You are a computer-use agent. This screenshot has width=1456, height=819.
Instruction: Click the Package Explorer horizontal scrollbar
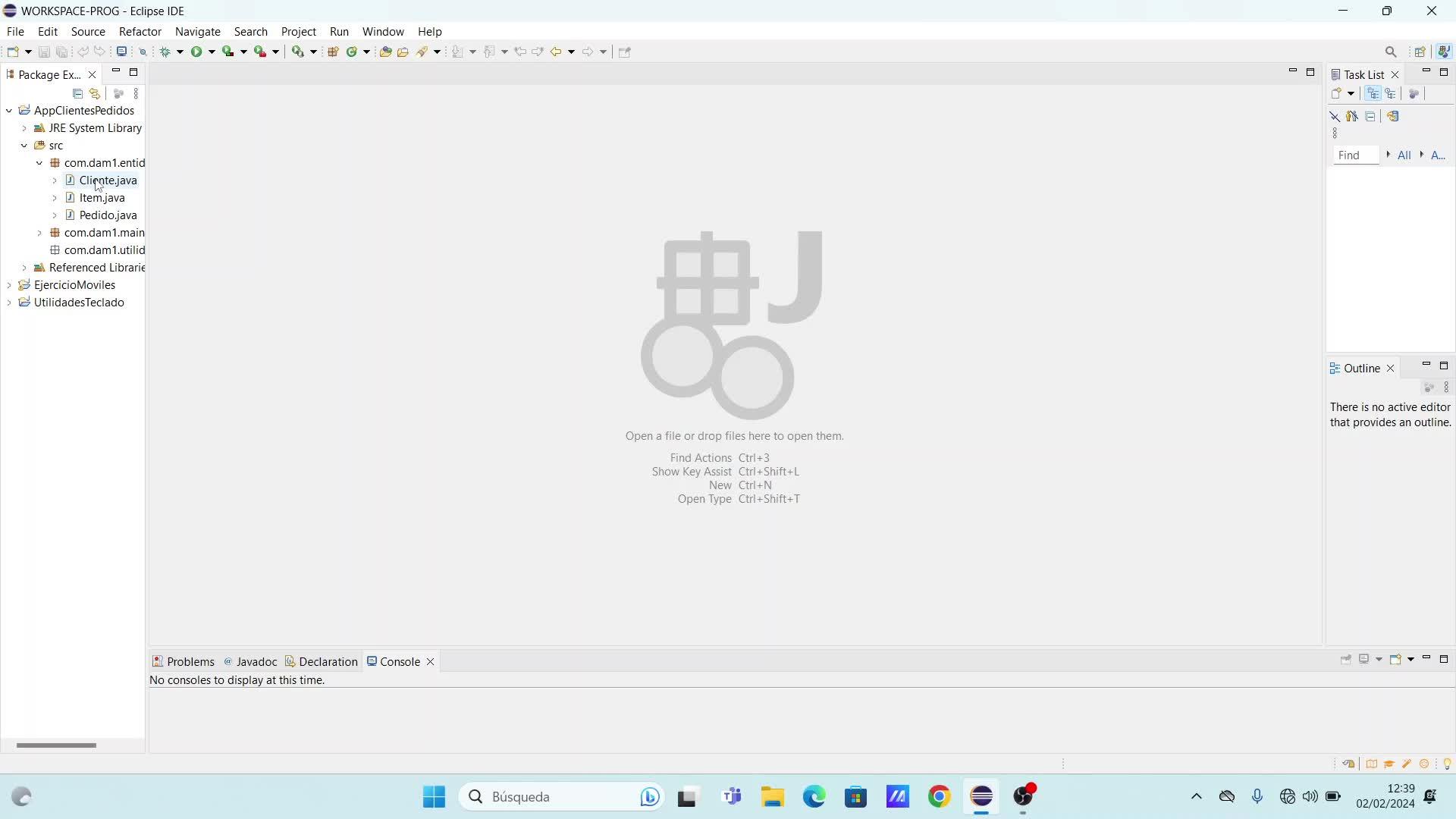(x=56, y=745)
